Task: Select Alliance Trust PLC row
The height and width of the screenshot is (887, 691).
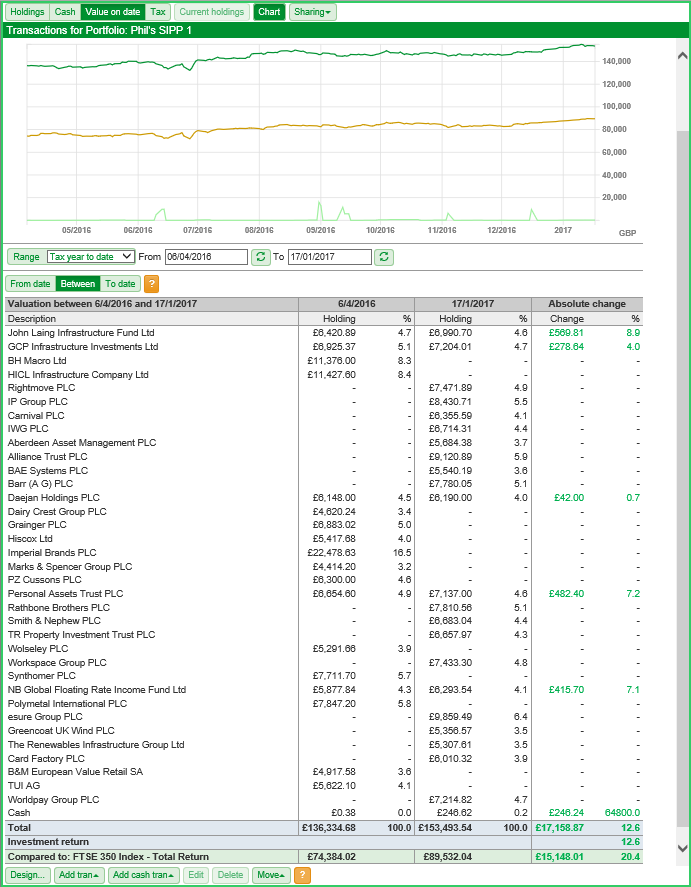Action: click(324, 457)
